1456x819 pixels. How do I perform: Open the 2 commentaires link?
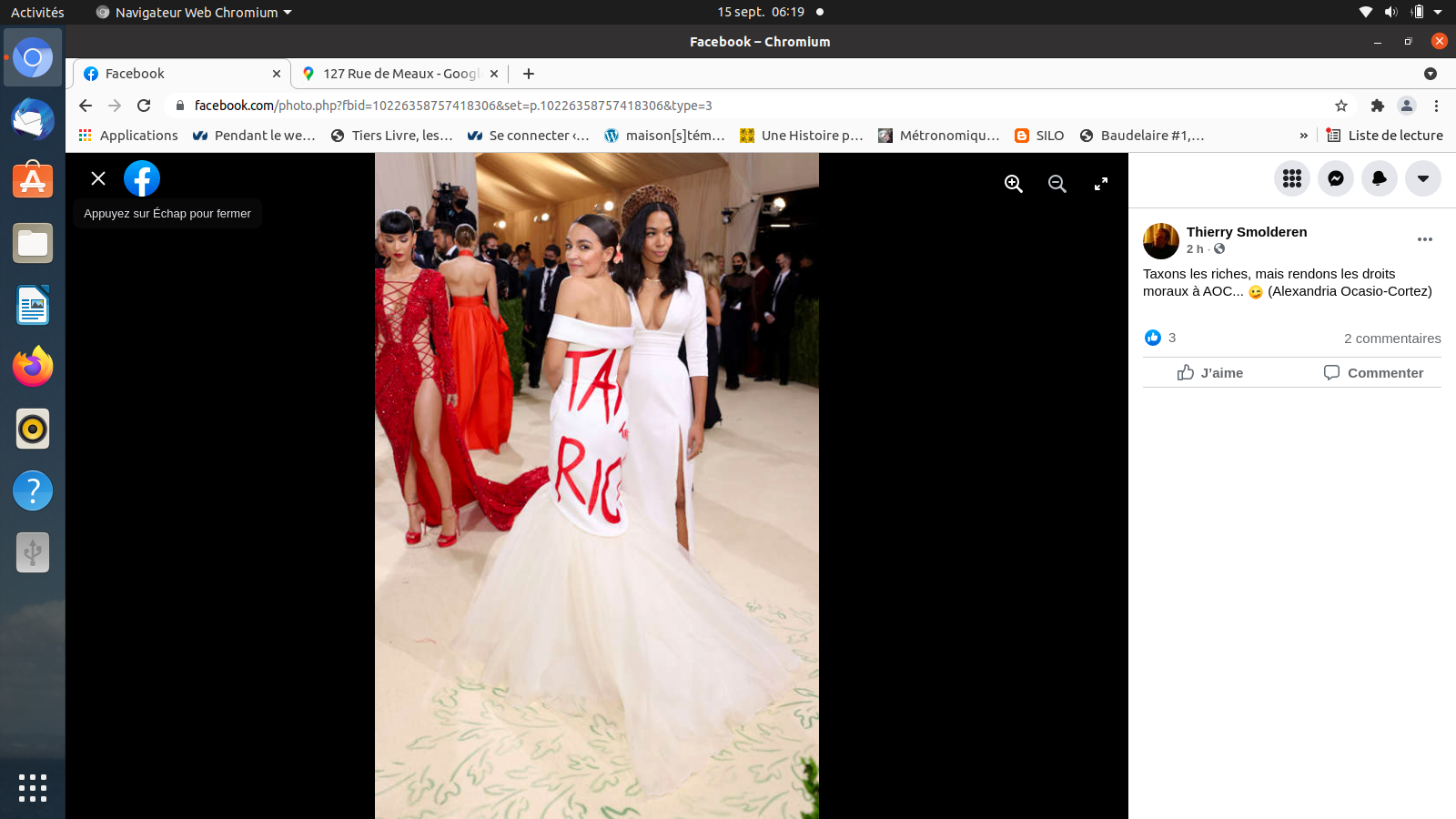[1392, 339]
